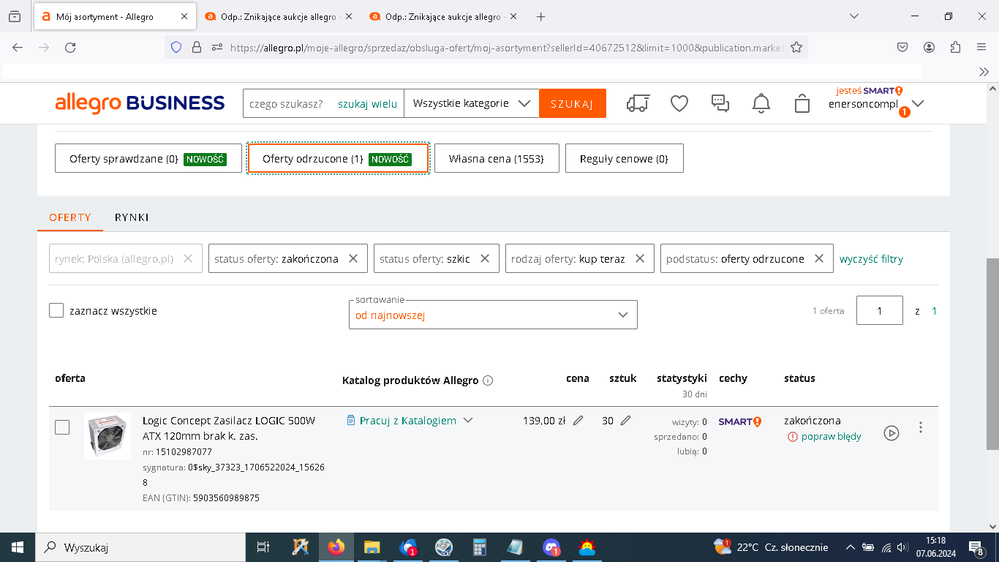This screenshot has height=562, width=999.
Task: Open the delivery truck icon in header
Action: [x=637, y=104]
